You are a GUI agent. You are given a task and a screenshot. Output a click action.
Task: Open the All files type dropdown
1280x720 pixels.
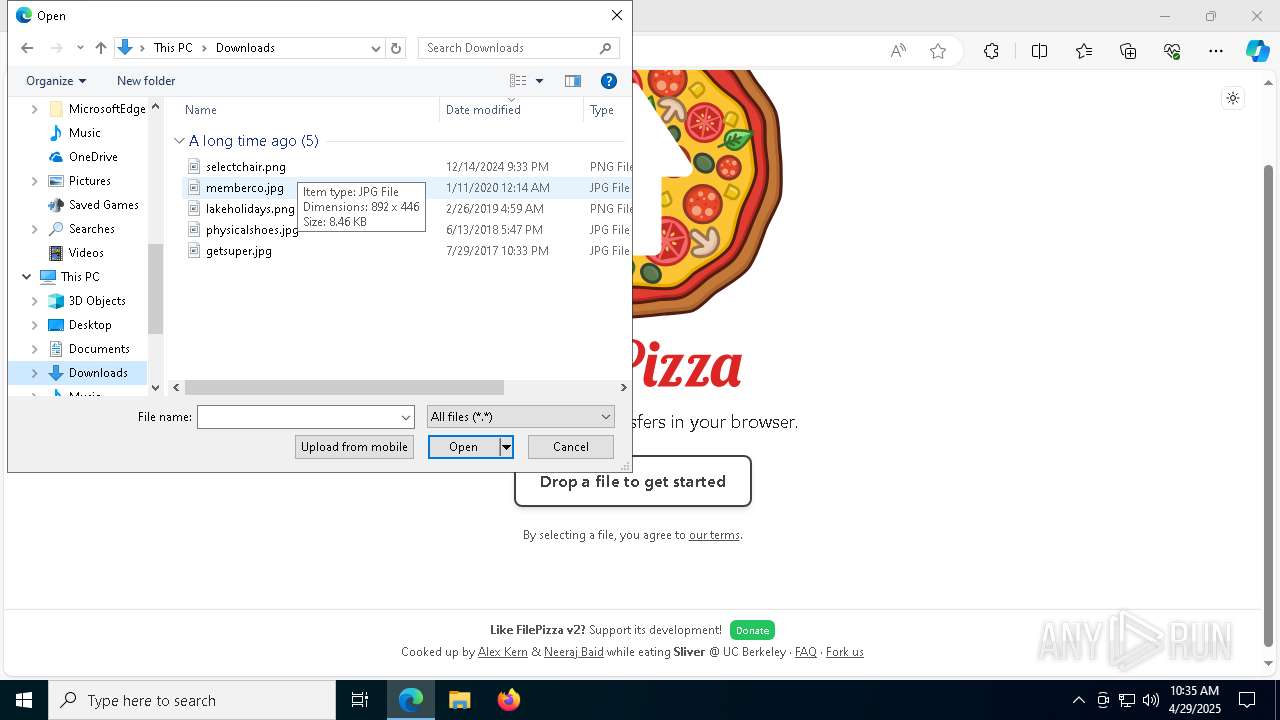520,417
